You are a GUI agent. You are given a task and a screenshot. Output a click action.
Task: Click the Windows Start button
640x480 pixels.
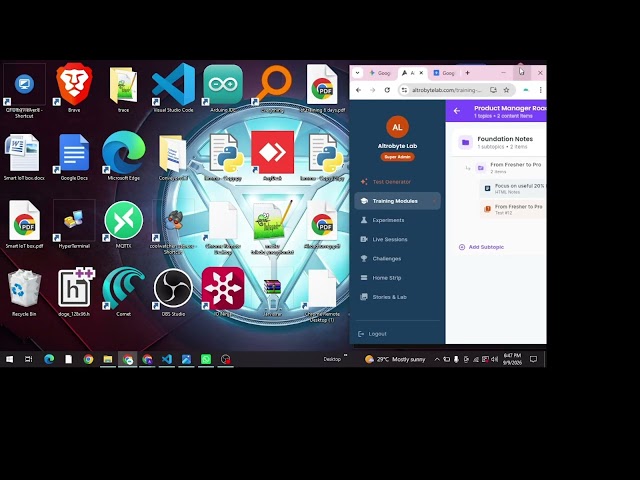pos(9,359)
